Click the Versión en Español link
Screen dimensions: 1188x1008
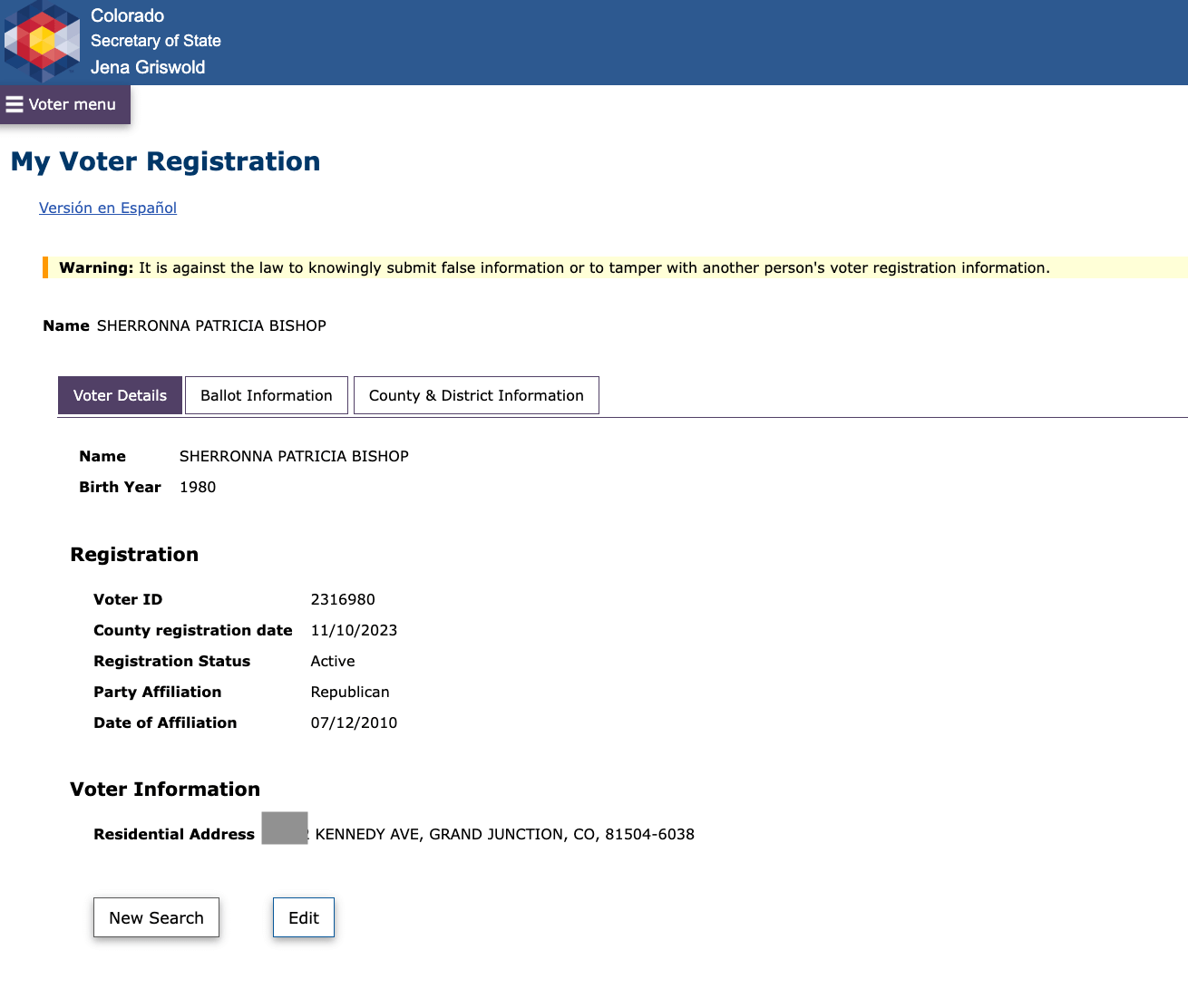click(108, 208)
